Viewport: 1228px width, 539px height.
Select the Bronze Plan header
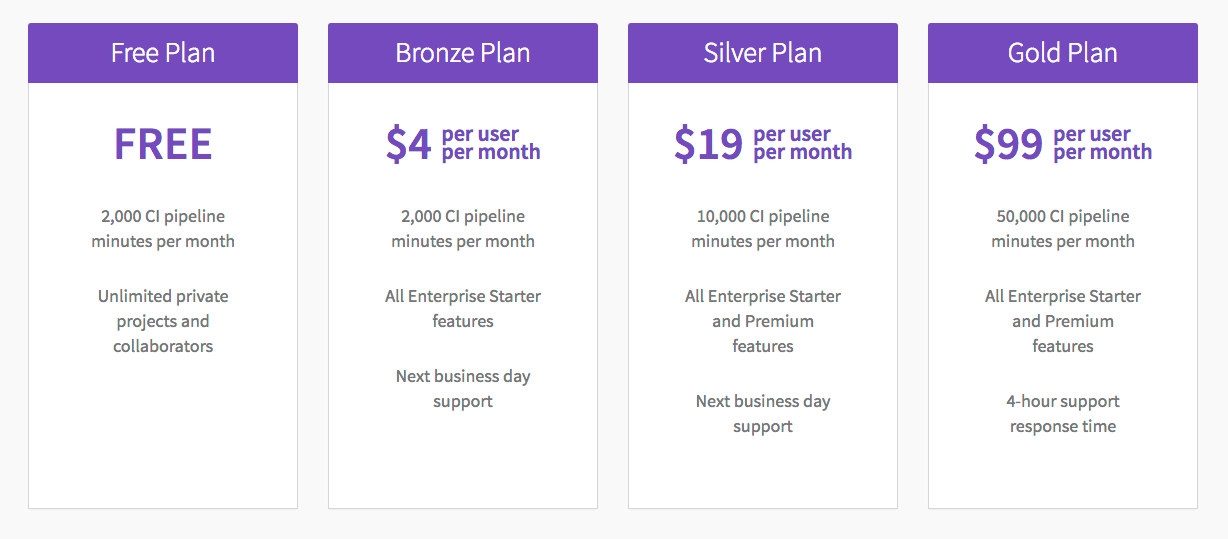(x=463, y=53)
